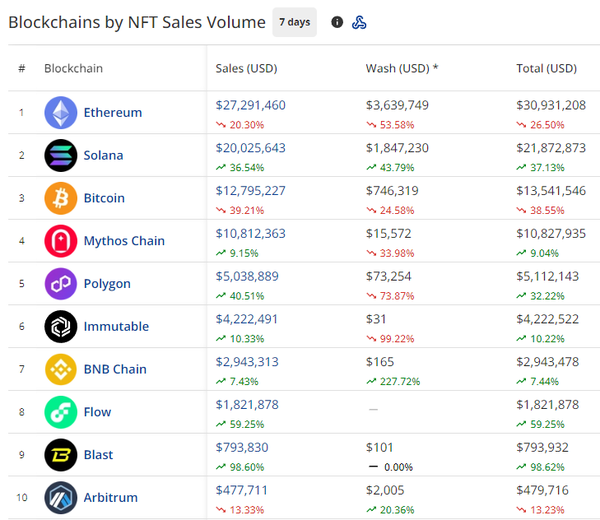Viewport: 600px width, 520px height.
Task: Click the Mythos Chain logo icon
Action: pos(60,241)
